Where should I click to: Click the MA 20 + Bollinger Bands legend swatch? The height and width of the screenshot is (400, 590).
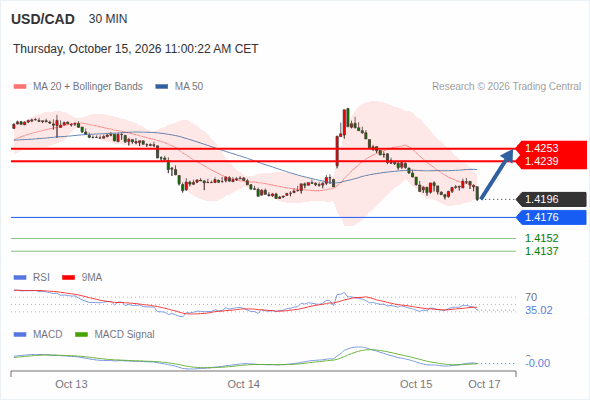(x=20, y=87)
